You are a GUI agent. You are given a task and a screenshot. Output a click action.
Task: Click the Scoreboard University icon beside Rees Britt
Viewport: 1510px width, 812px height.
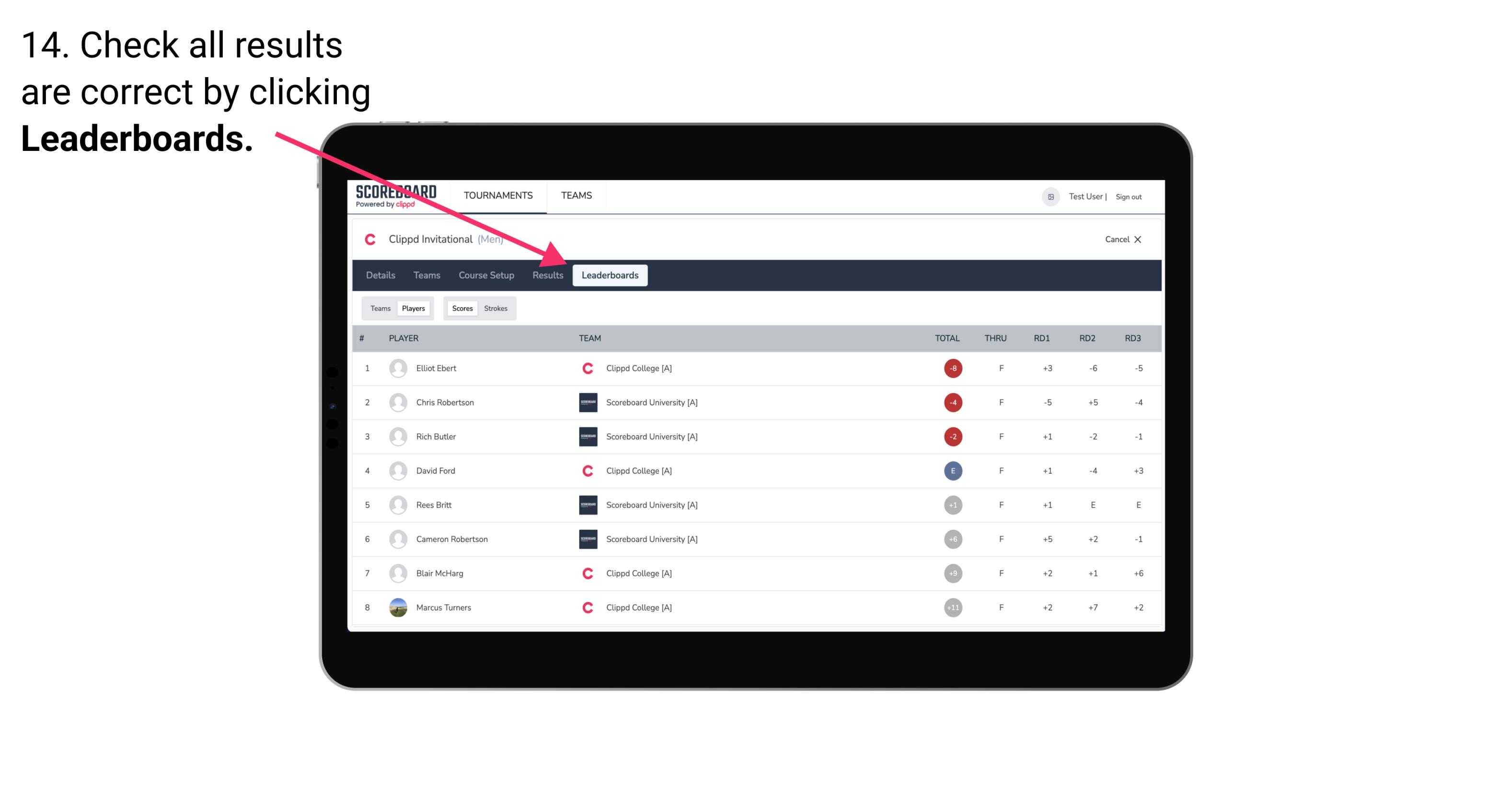(585, 504)
